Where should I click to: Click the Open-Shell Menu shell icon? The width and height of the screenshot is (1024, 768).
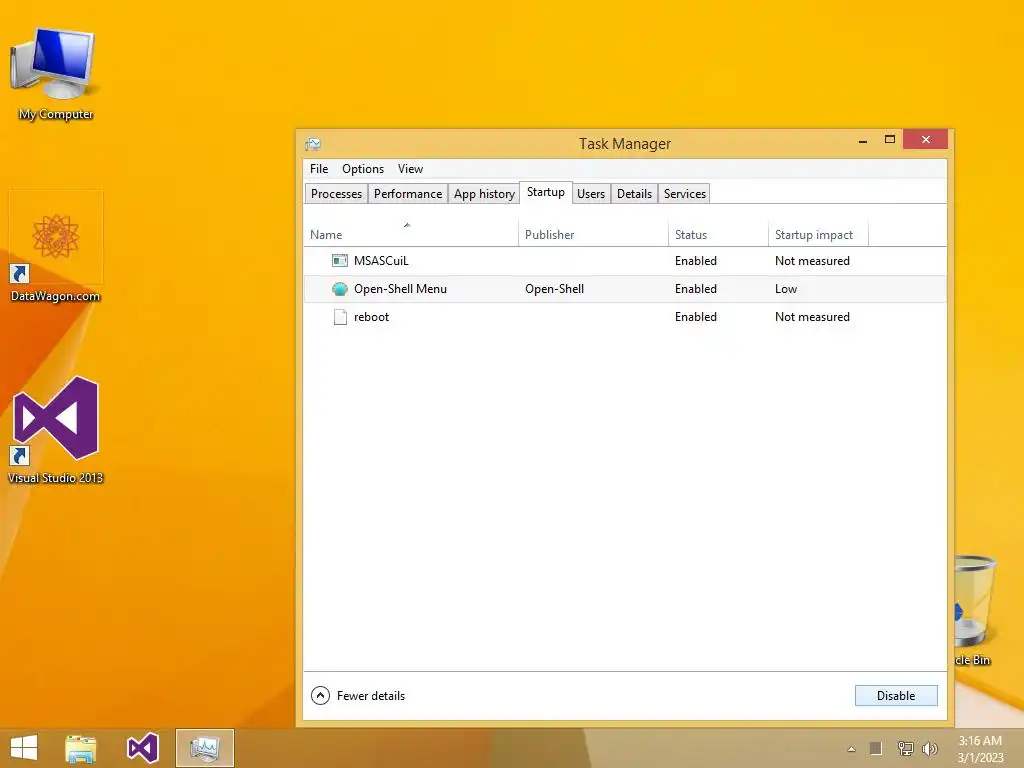[x=340, y=289]
